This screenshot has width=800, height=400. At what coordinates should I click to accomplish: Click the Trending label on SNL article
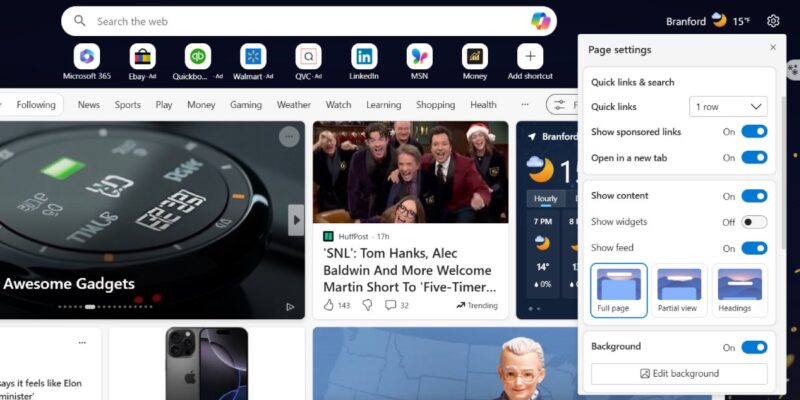pyautogui.click(x=477, y=306)
